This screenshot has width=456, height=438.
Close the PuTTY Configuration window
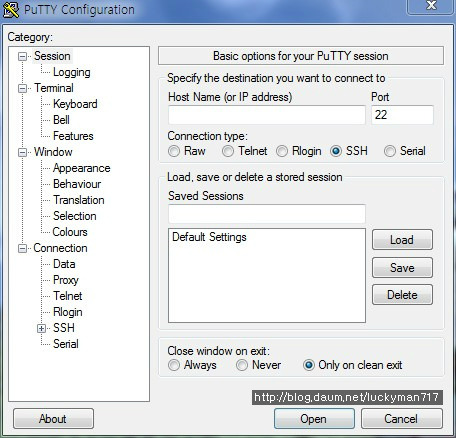pyautogui.click(x=431, y=6)
